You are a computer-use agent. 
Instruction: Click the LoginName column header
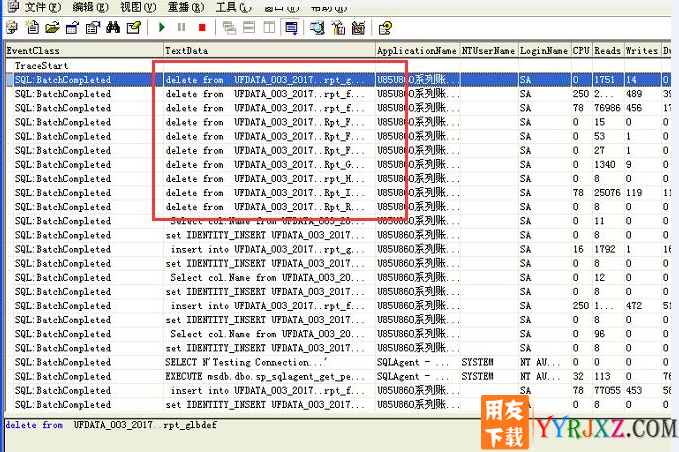pyautogui.click(x=544, y=51)
